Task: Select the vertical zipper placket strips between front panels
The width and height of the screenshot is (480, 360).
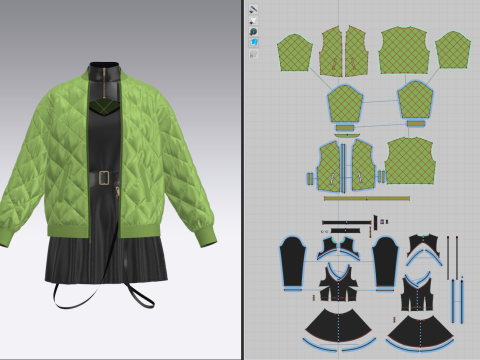Action: [x=343, y=168]
